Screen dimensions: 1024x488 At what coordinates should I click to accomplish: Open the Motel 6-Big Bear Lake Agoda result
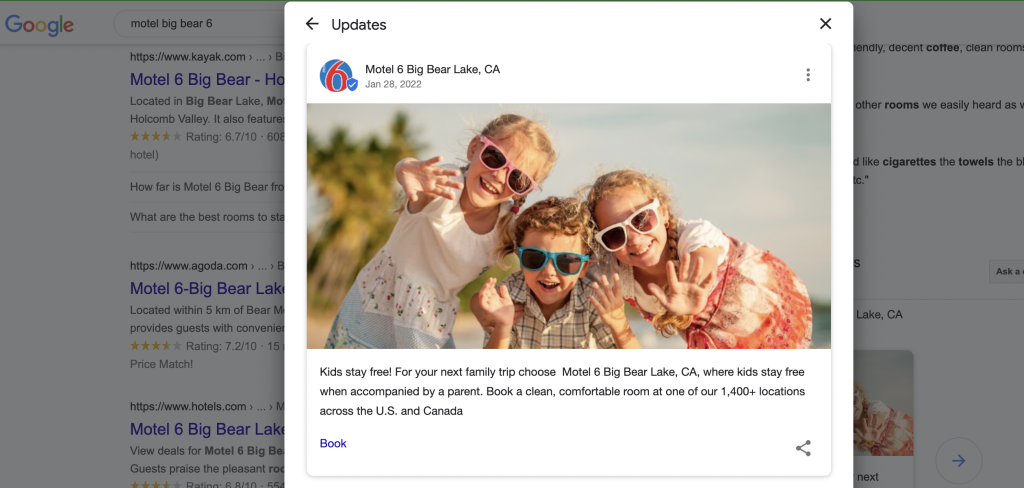pyautogui.click(x=207, y=289)
